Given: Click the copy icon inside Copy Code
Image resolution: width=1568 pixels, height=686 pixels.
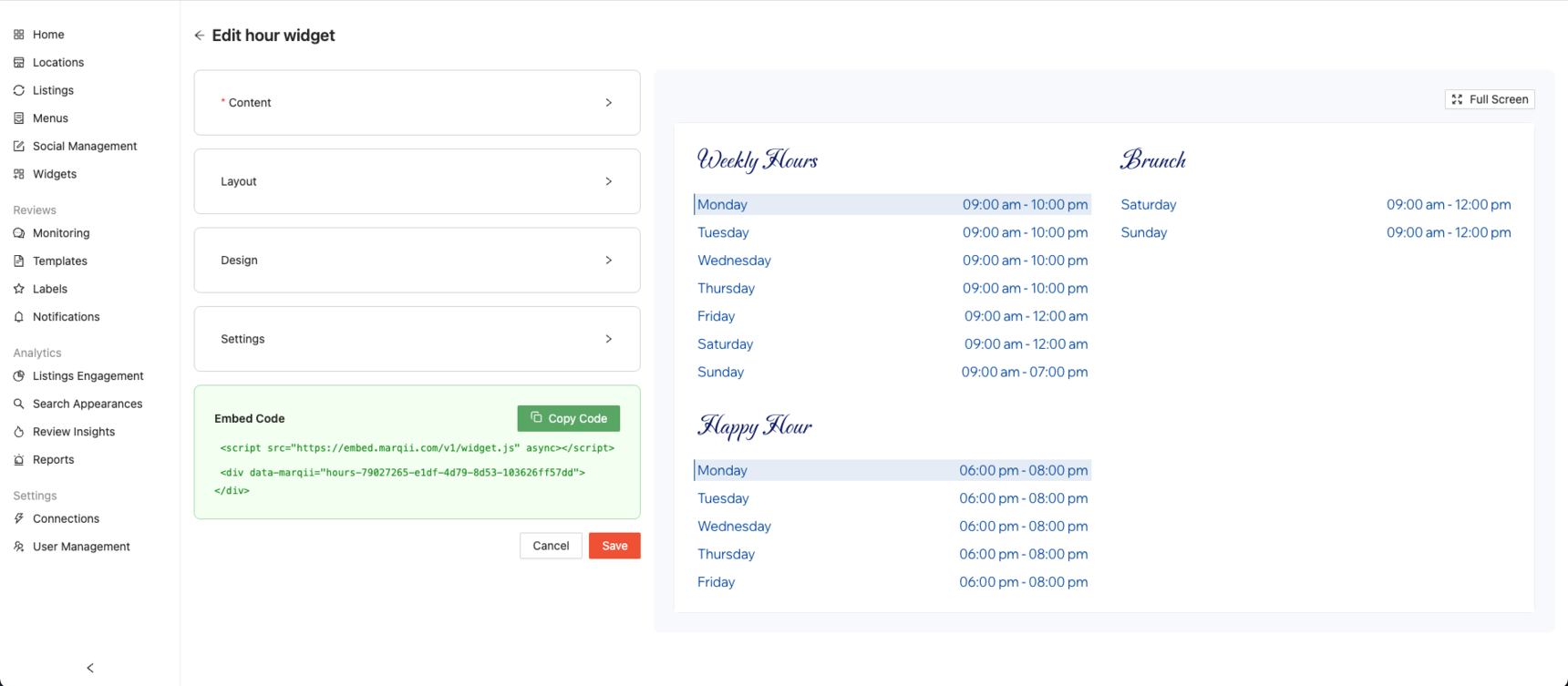Looking at the screenshot, I should pyautogui.click(x=536, y=417).
